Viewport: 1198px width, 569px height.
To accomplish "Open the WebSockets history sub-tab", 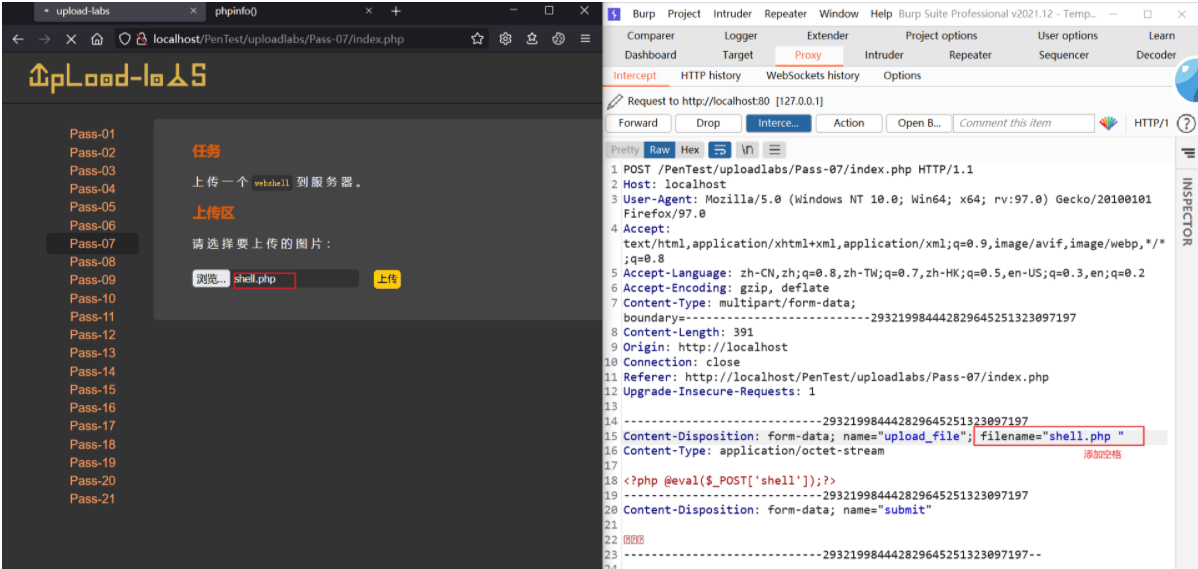I will tap(812, 76).
